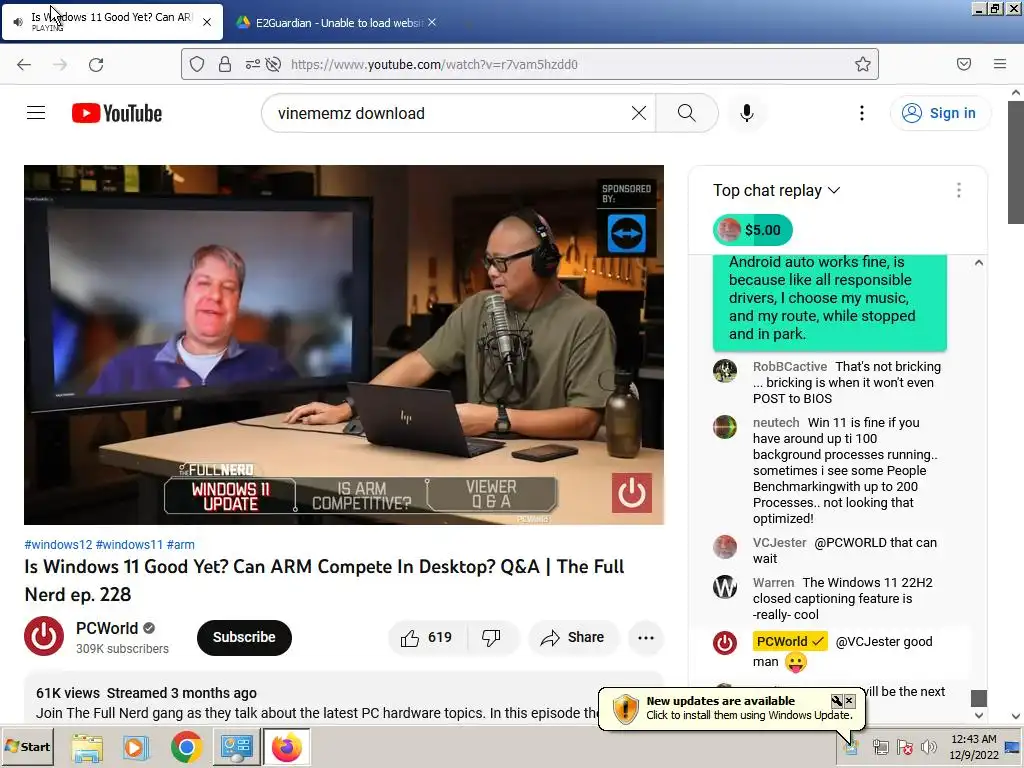1024x768 pixels.
Task: Click the video title text
Action: [324, 581]
